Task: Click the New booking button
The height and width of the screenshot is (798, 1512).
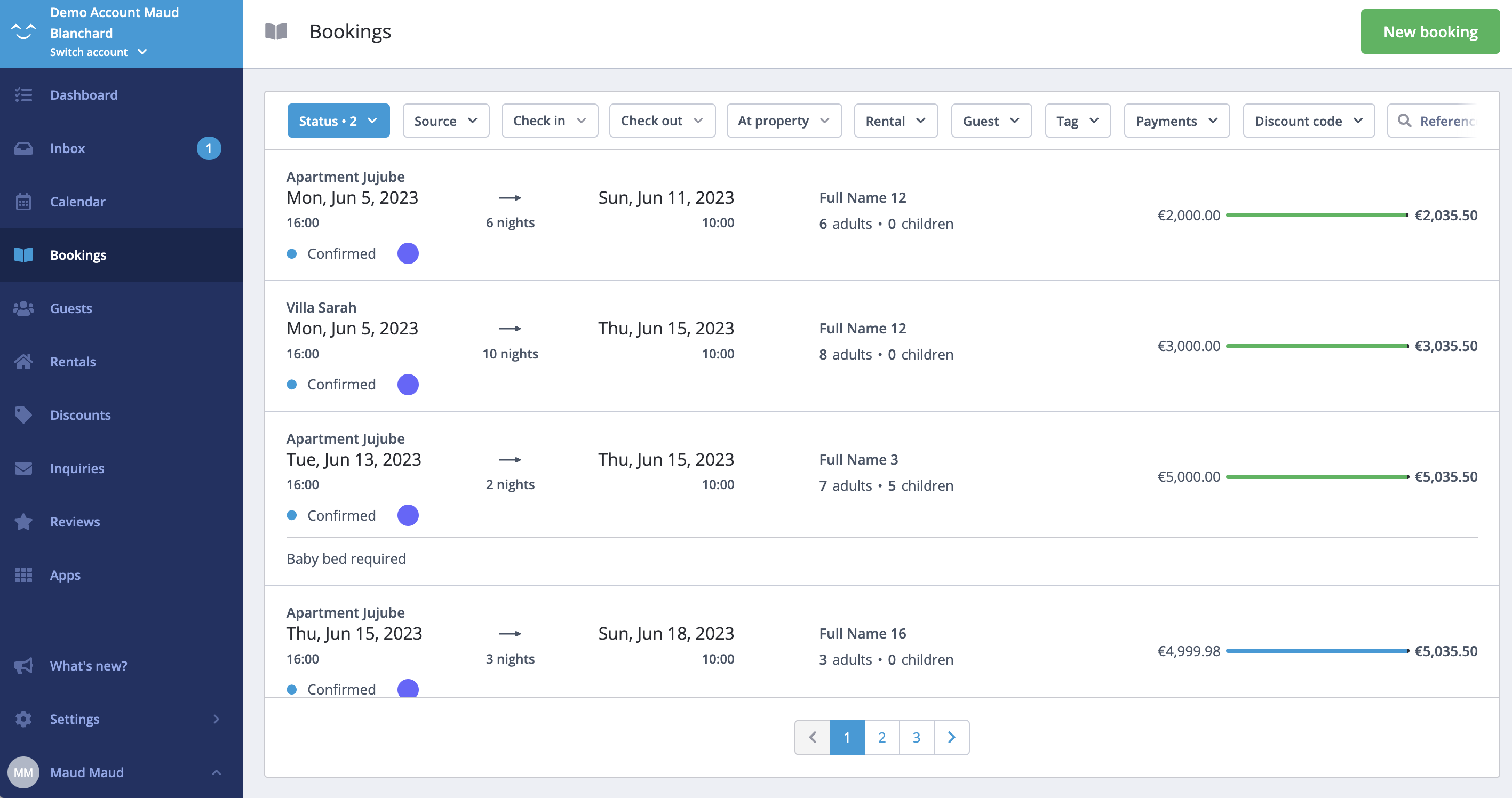Action: coord(1430,31)
